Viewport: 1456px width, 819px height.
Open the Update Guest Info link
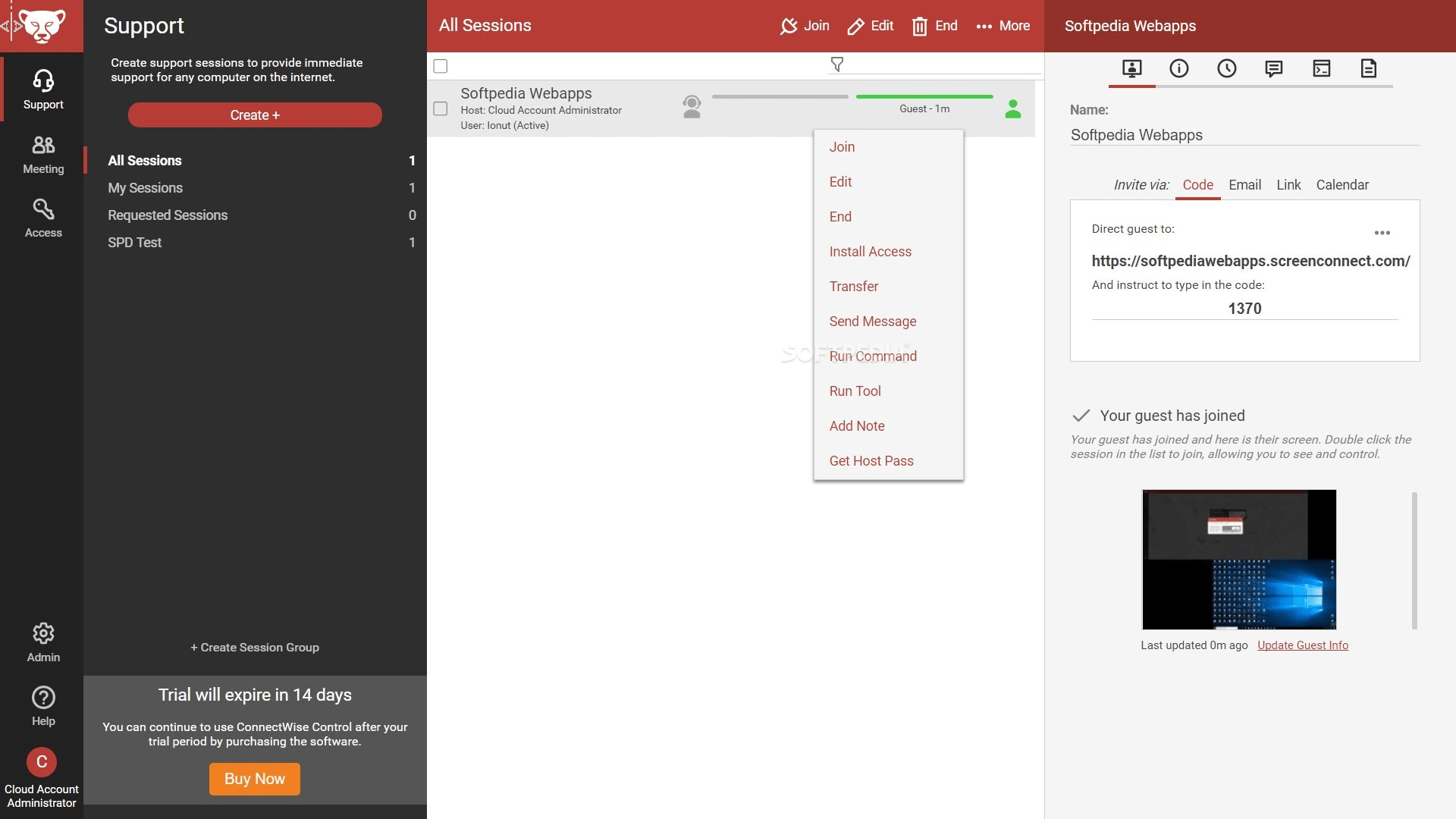coord(1303,645)
